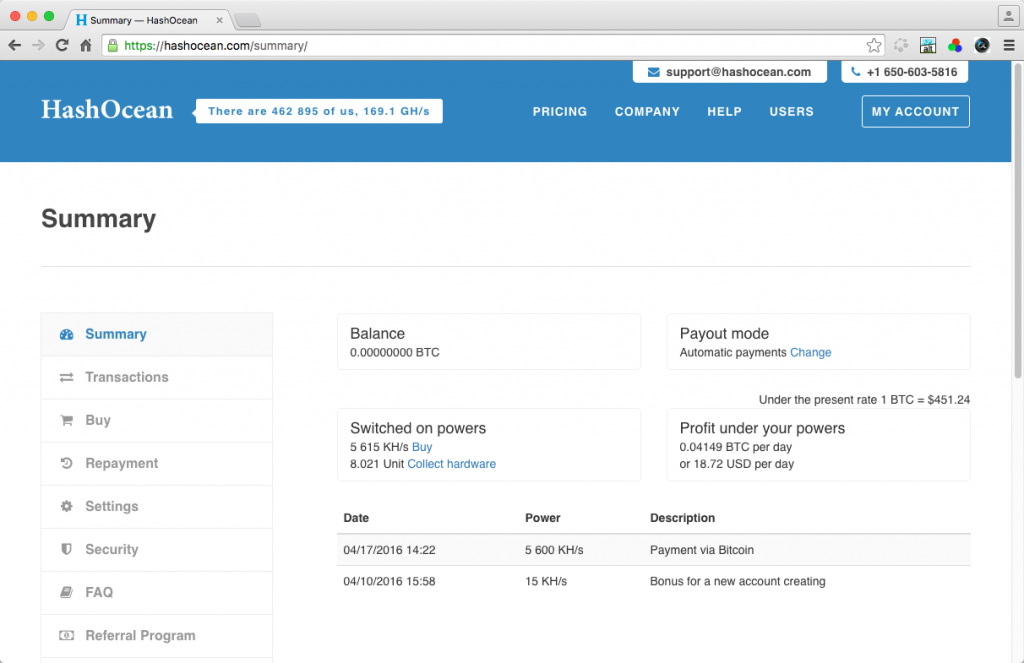This screenshot has height=663, width=1024.
Task: Click the HashOcean logo
Action: (107, 110)
